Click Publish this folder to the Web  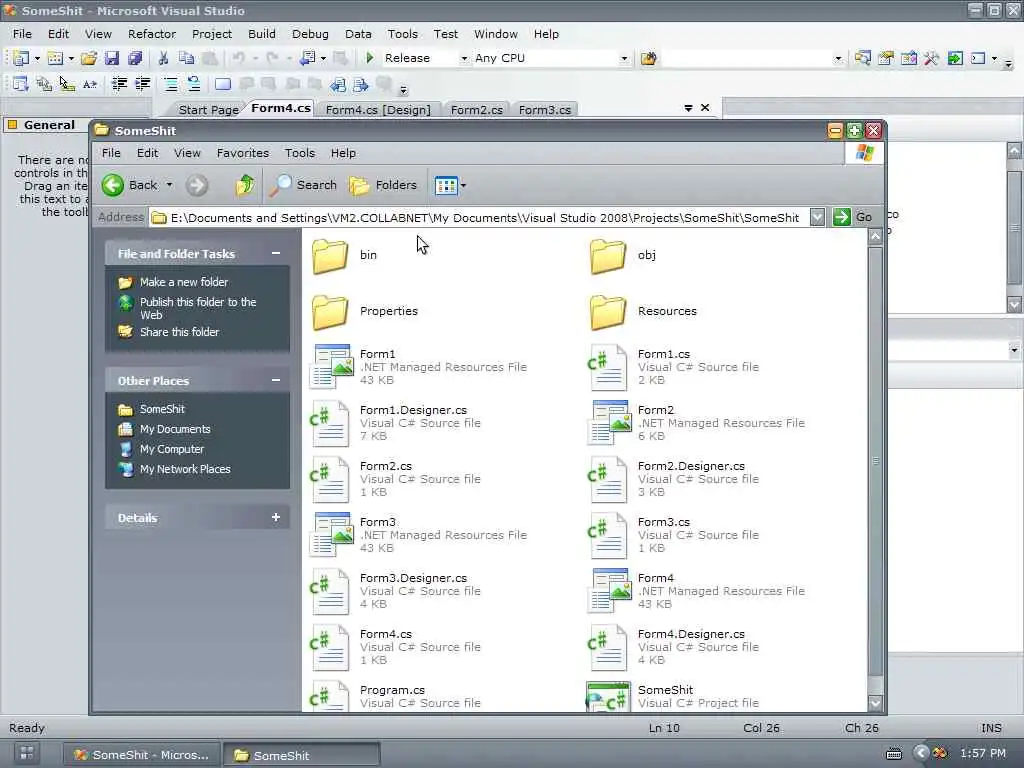(197, 308)
